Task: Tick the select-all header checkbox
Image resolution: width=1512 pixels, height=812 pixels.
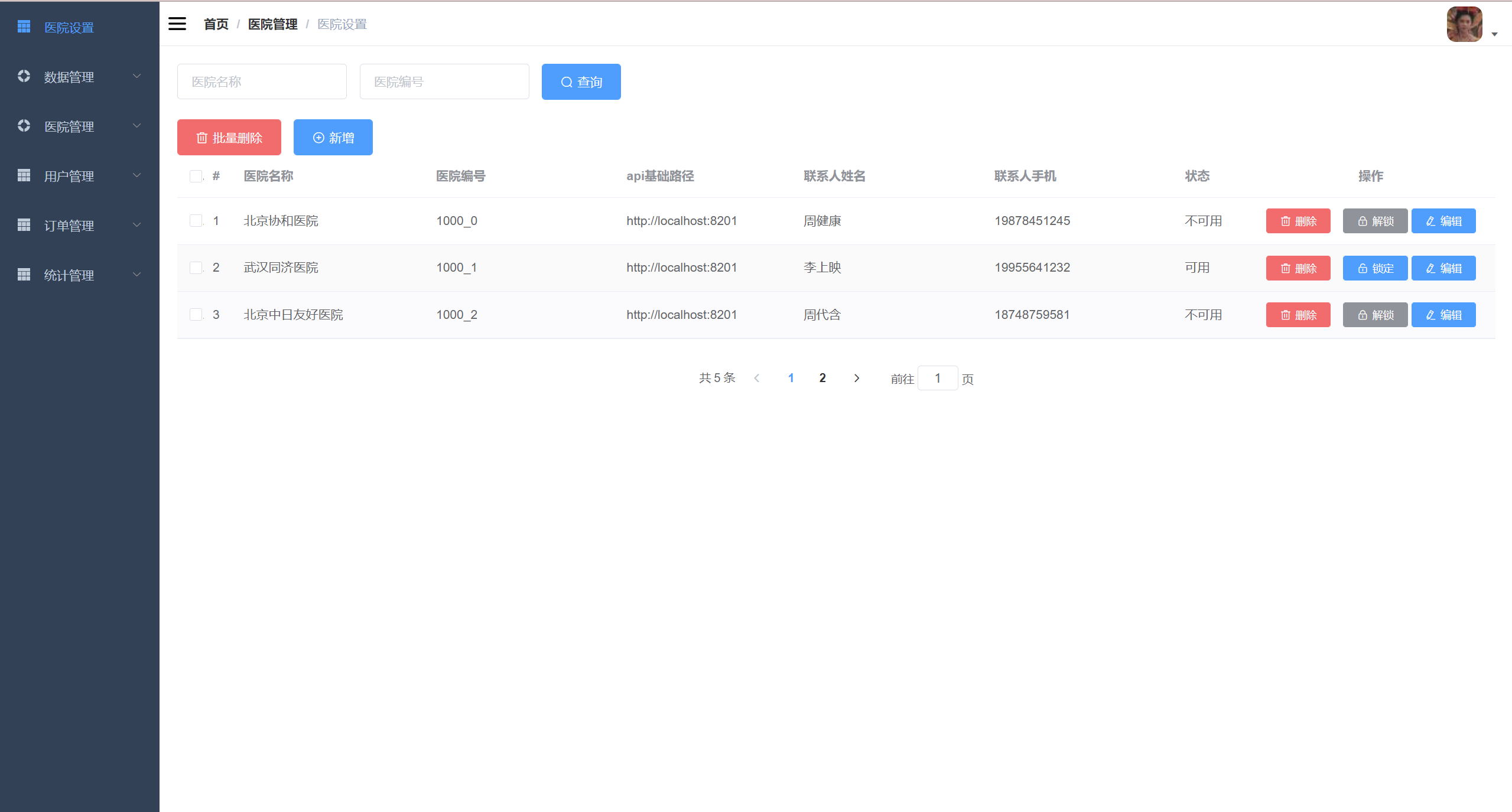Action: [x=196, y=176]
